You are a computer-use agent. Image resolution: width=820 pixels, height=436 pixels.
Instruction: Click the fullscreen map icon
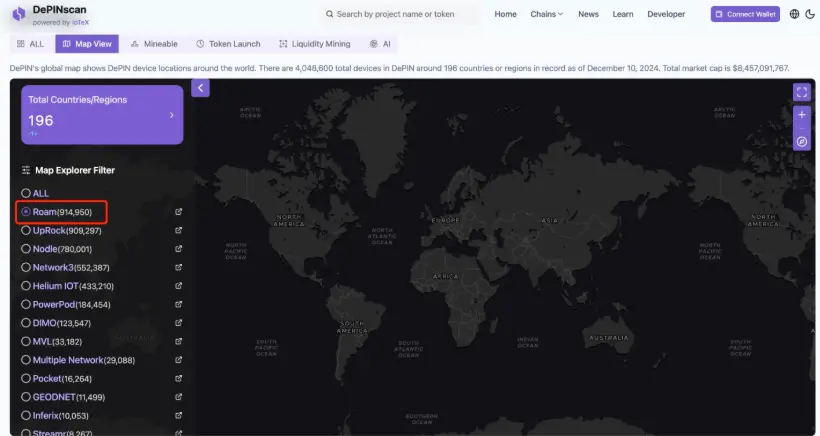coord(801,92)
